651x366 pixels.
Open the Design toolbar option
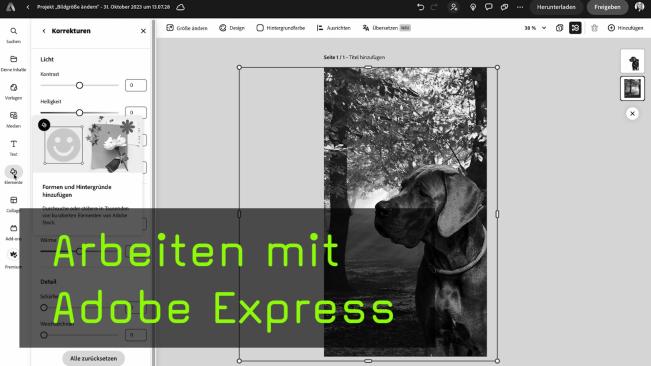(232, 28)
